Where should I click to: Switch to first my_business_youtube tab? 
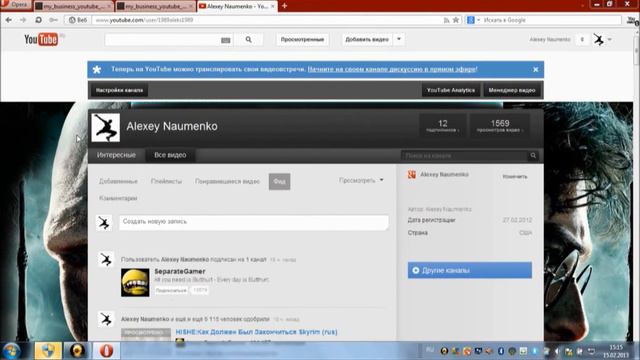pyautogui.click(x=73, y=6)
